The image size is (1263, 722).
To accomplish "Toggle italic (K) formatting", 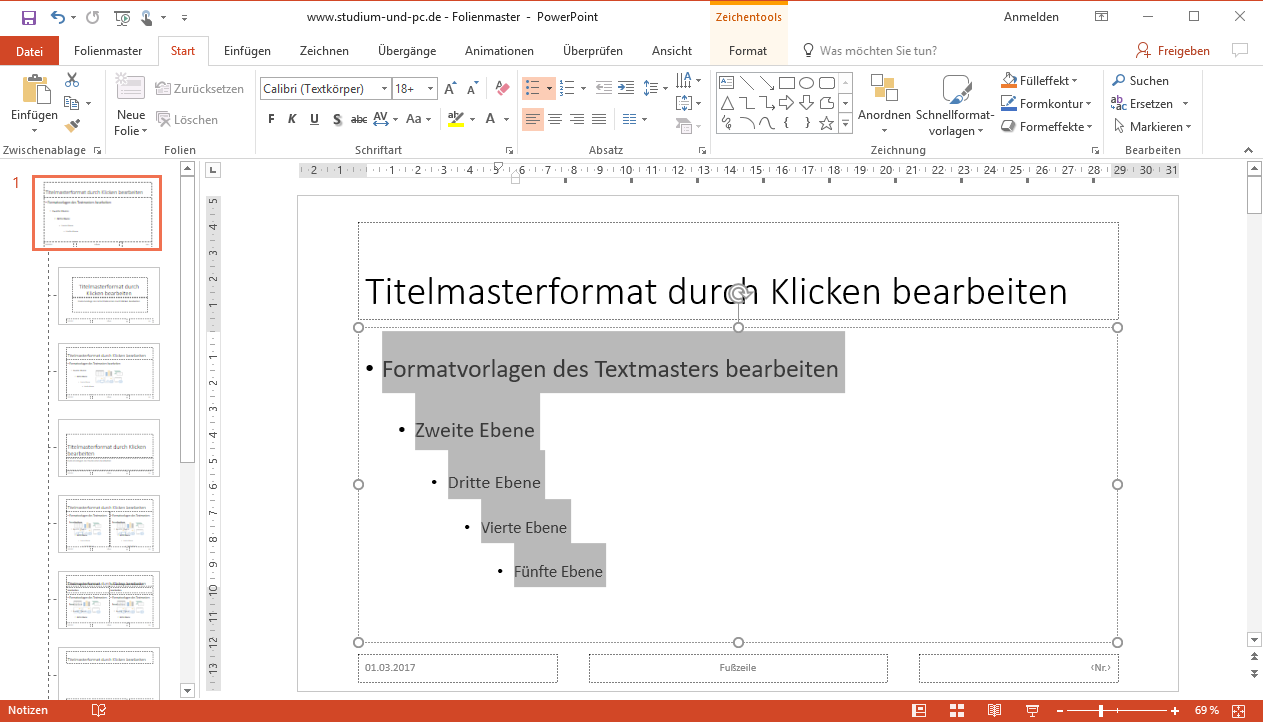I will tap(293, 120).
